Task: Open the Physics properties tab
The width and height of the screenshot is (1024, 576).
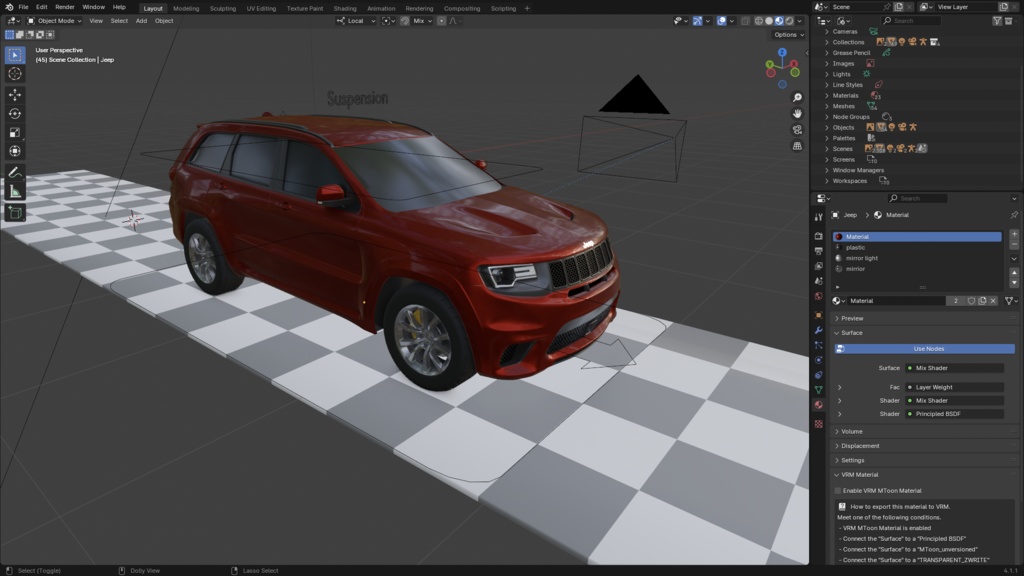Action: [x=818, y=360]
